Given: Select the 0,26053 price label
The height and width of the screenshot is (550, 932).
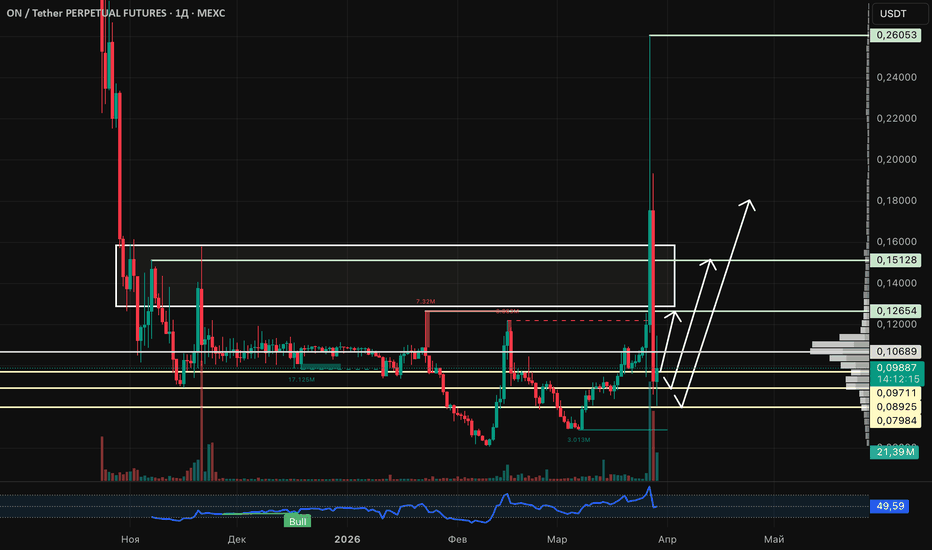Looking at the screenshot, I should (x=896, y=35).
